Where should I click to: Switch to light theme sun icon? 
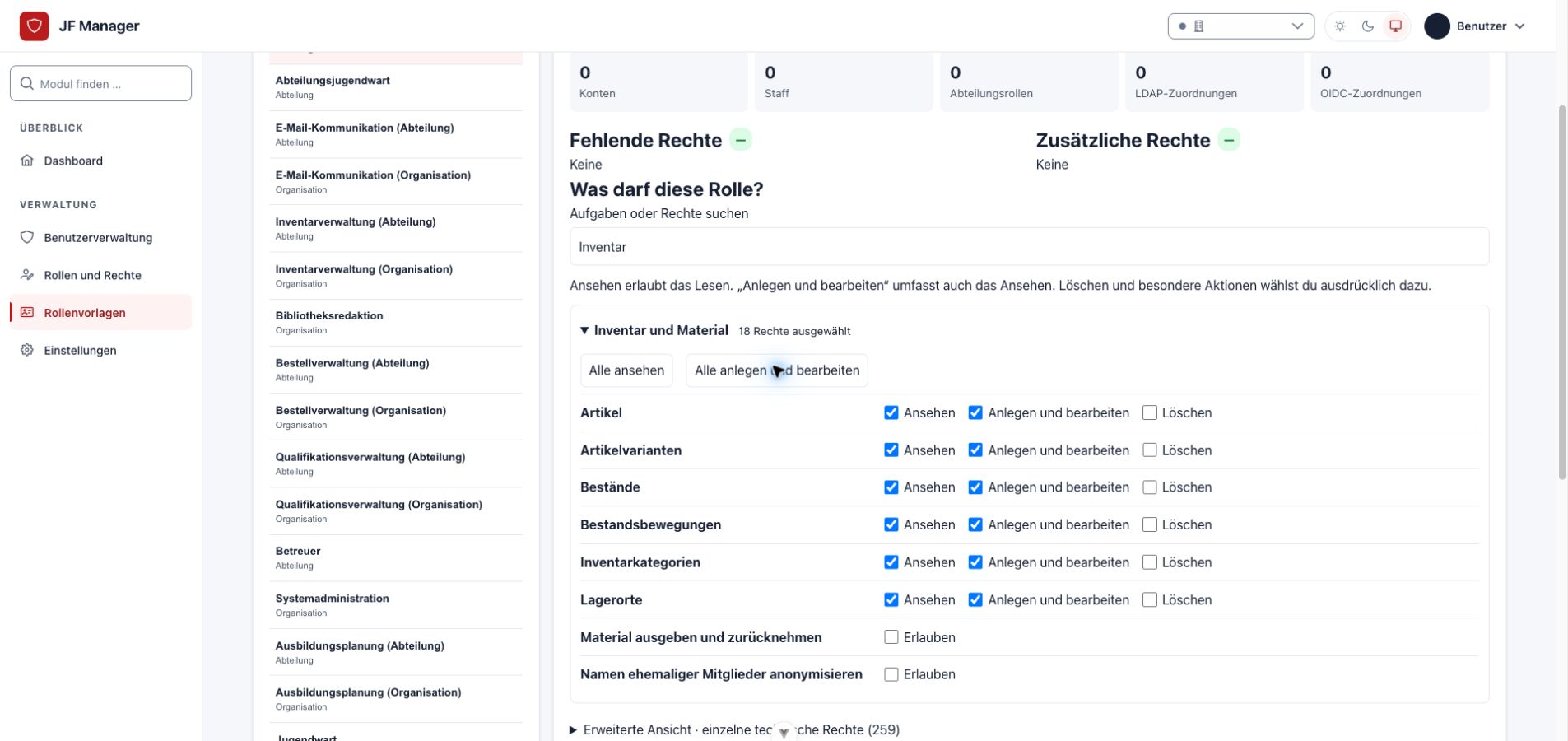tap(1340, 26)
